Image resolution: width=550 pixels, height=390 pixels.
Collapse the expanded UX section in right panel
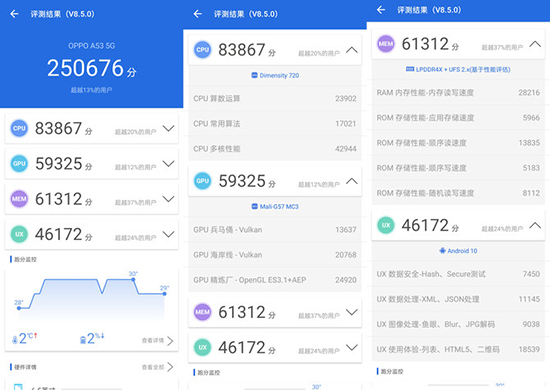click(535, 225)
